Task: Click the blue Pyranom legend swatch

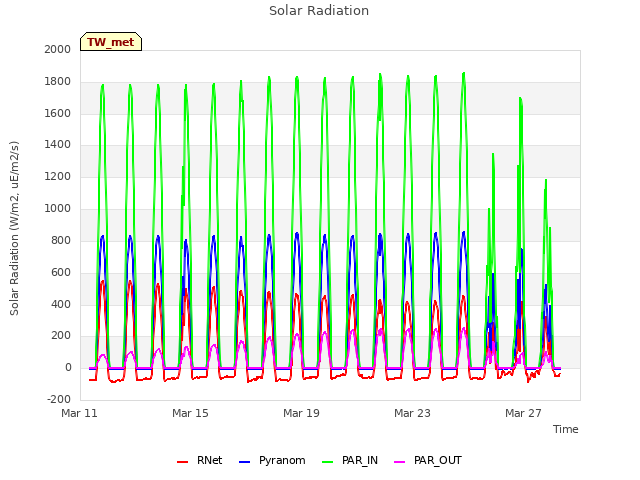Action: coord(244,462)
